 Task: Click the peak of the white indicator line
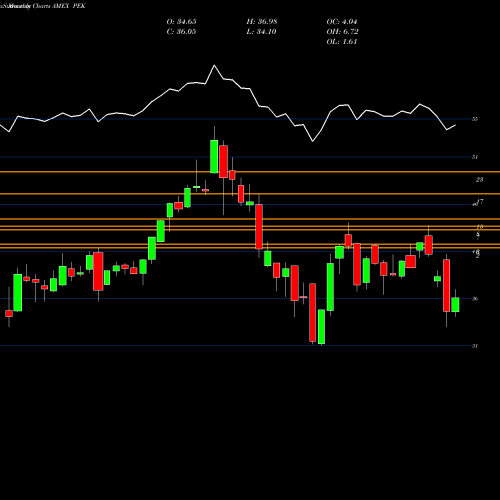(x=214, y=66)
